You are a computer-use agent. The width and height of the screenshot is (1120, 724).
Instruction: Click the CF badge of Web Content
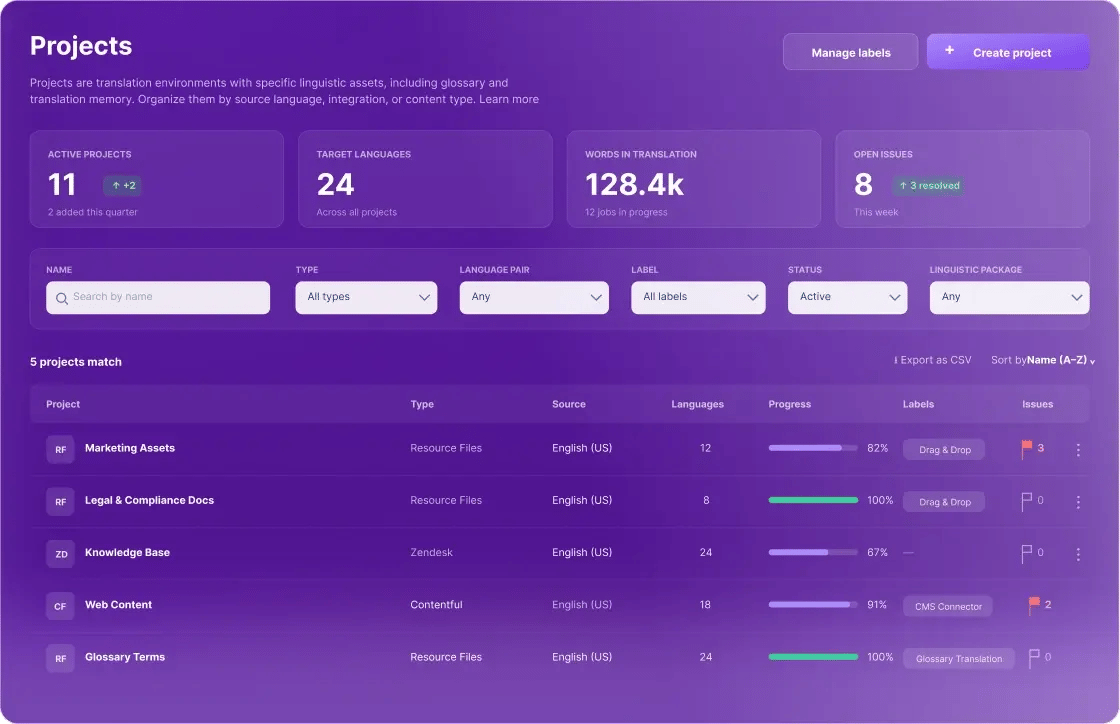[x=61, y=606]
